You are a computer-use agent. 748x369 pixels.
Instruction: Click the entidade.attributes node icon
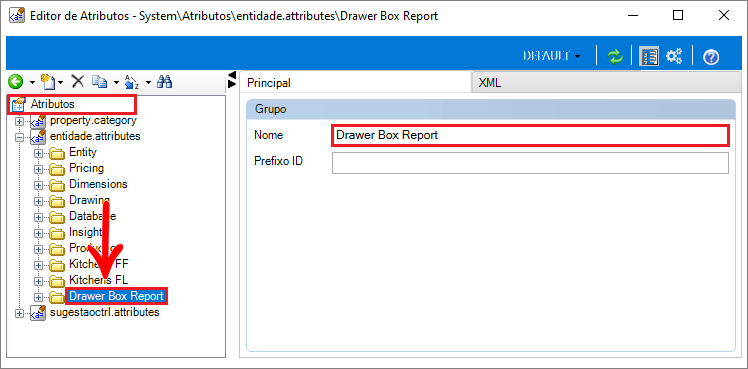[x=38, y=137]
